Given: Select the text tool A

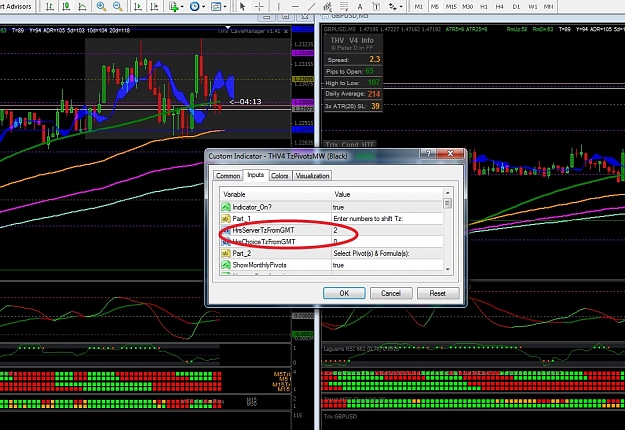Looking at the screenshot, I should pos(360,6).
